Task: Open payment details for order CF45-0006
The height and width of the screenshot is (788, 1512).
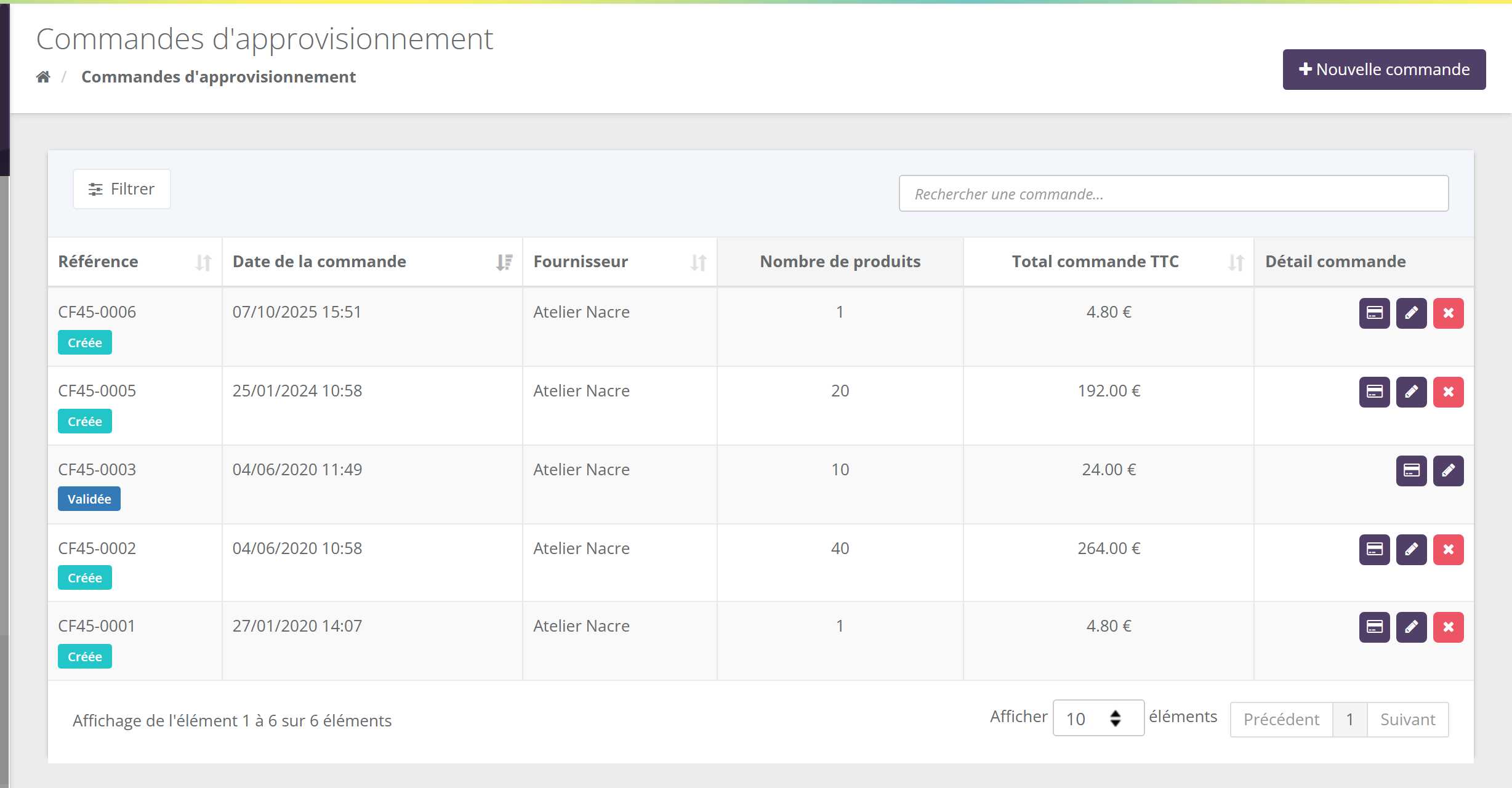Action: point(1374,313)
